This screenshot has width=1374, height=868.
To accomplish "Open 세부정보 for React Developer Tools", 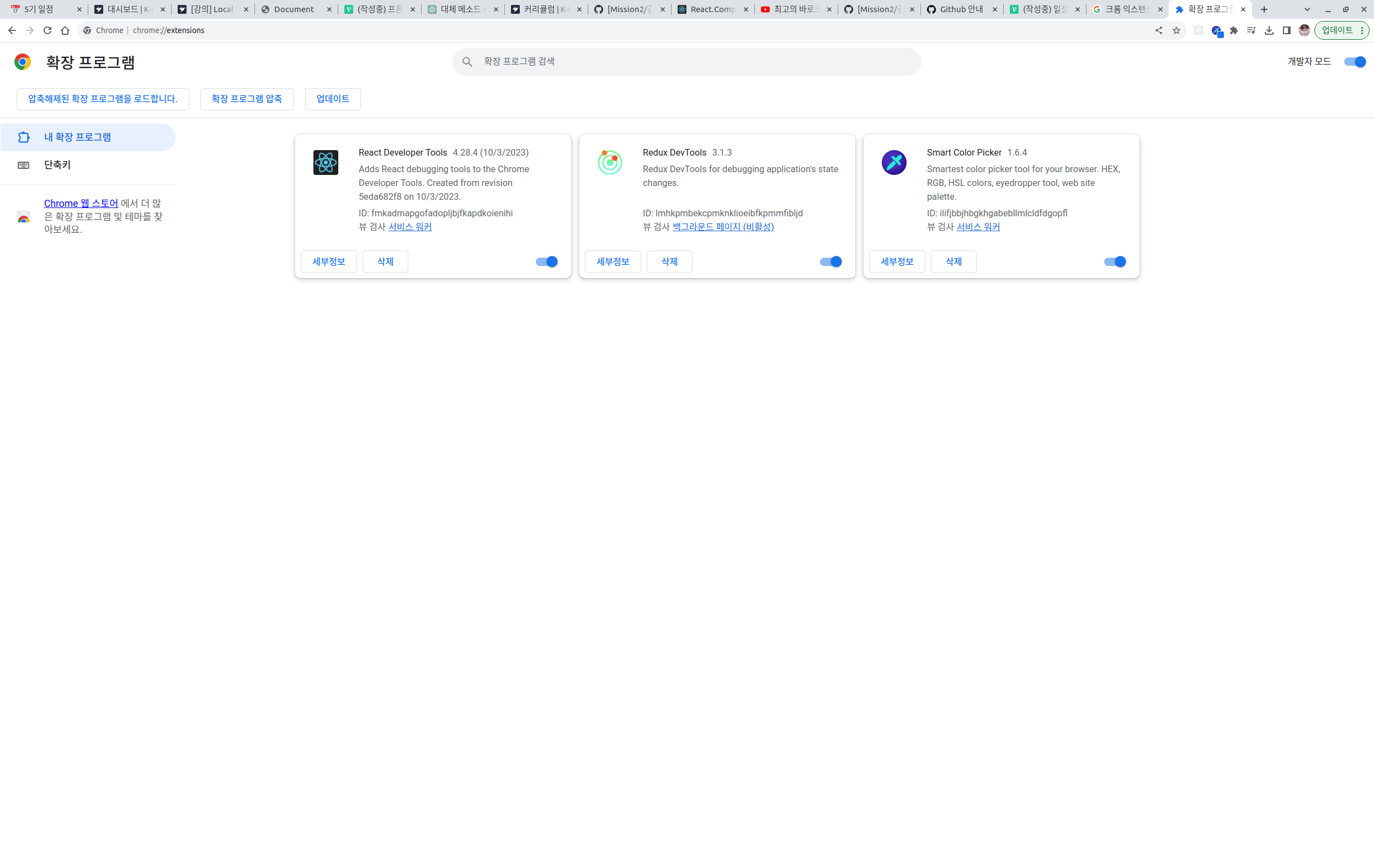I will pos(329,262).
